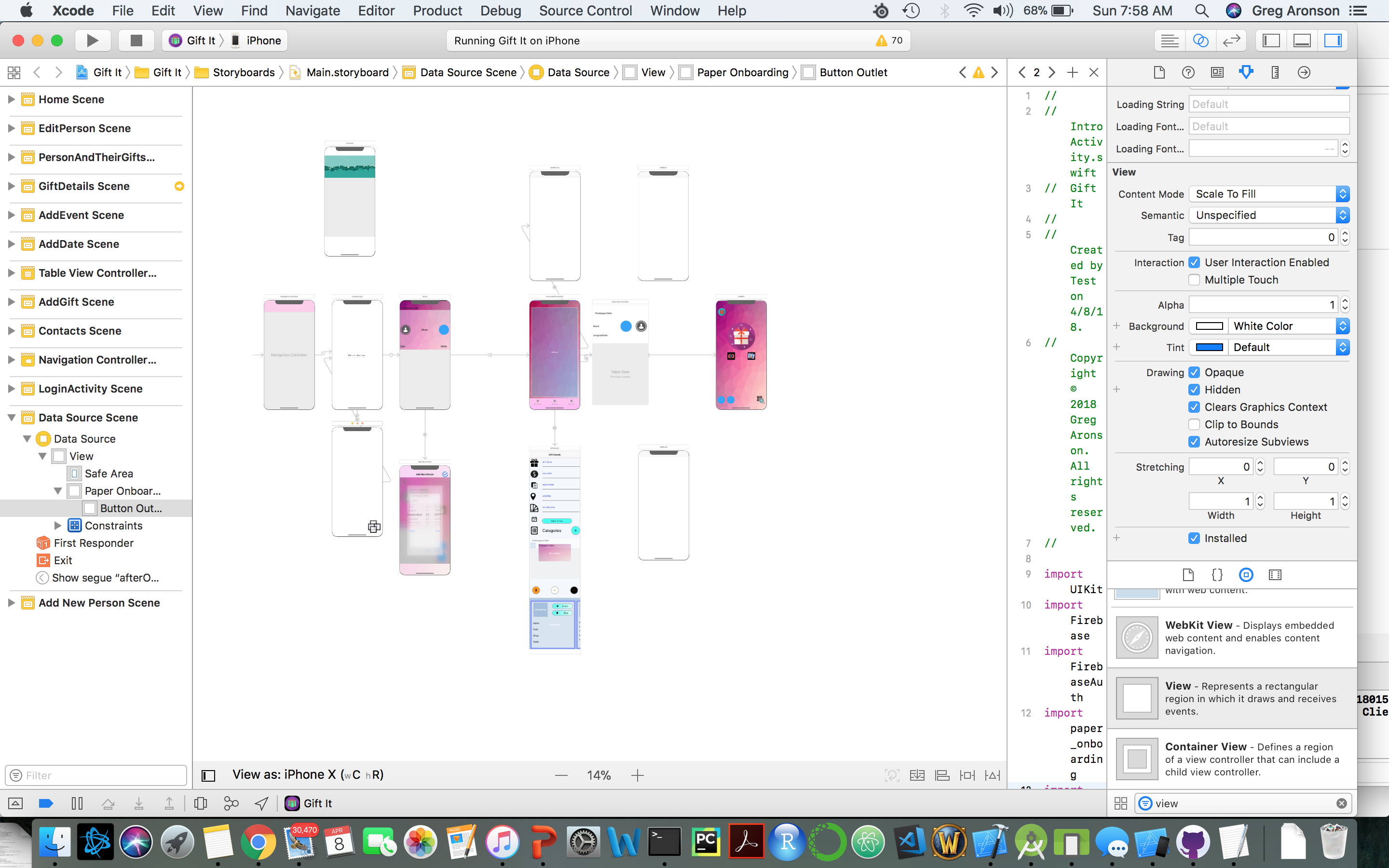Hide the Navigator panel toggle
The width and height of the screenshot is (1389, 868).
tap(1271, 40)
